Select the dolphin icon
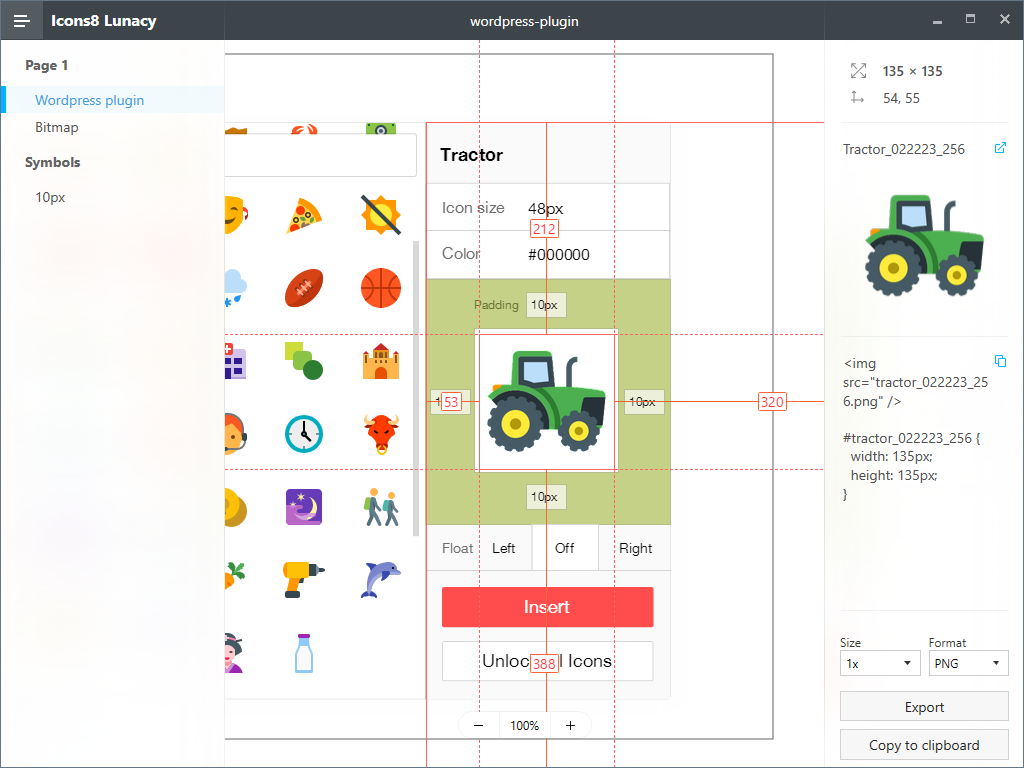1024x768 pixels. point(381,579)
